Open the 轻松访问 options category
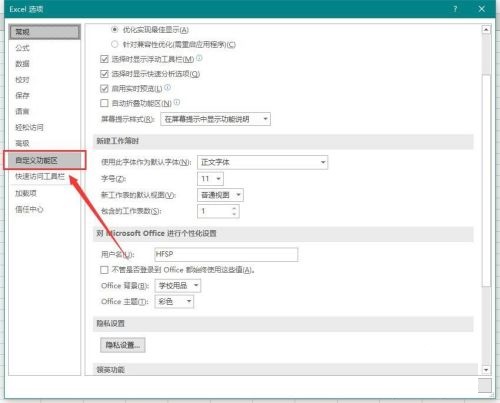500x403 pixels. (29, 127)
